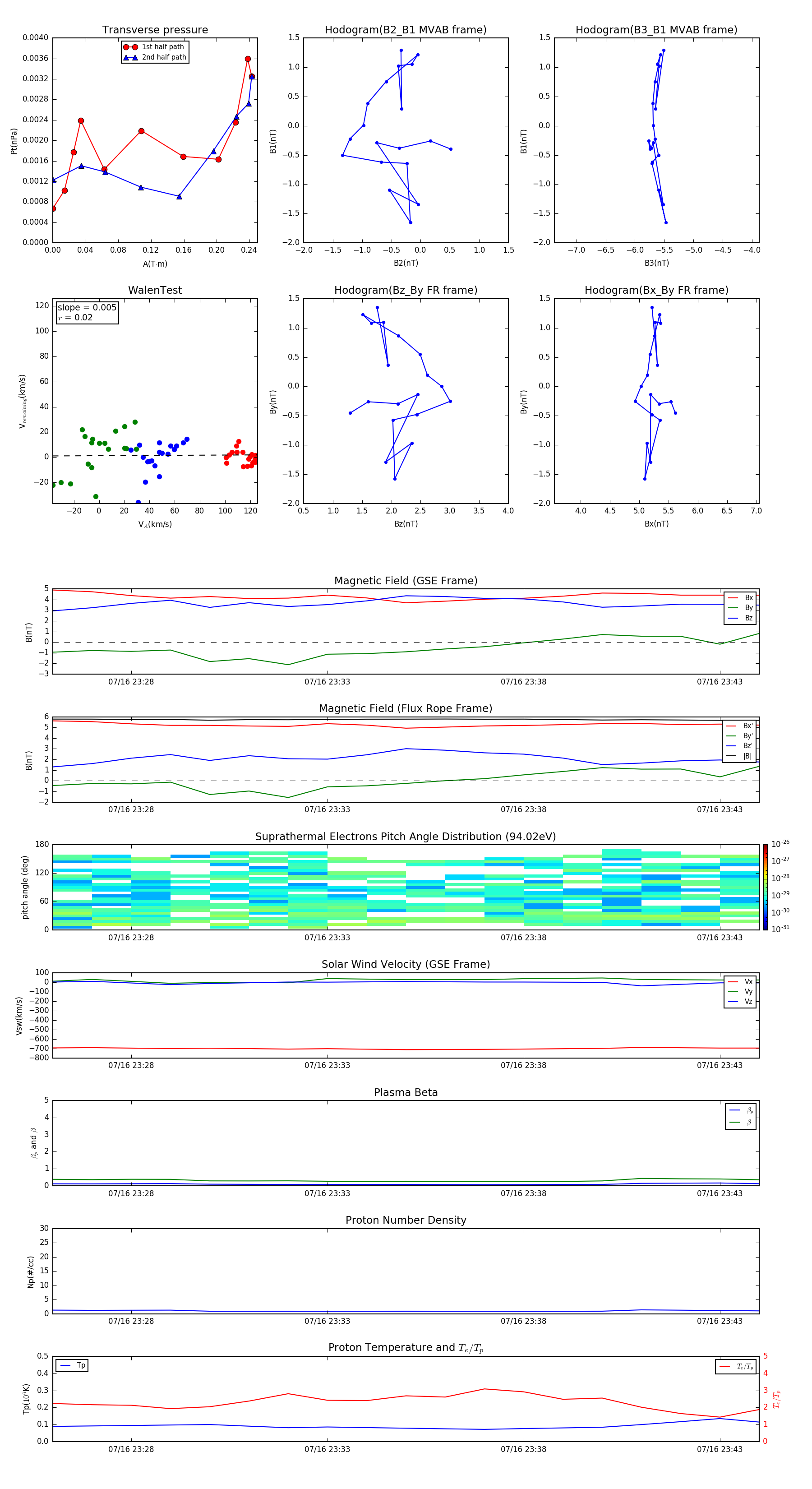Click the green By line in GSE plot
This screenshot has height=1489, width=812.
(406, 650)
